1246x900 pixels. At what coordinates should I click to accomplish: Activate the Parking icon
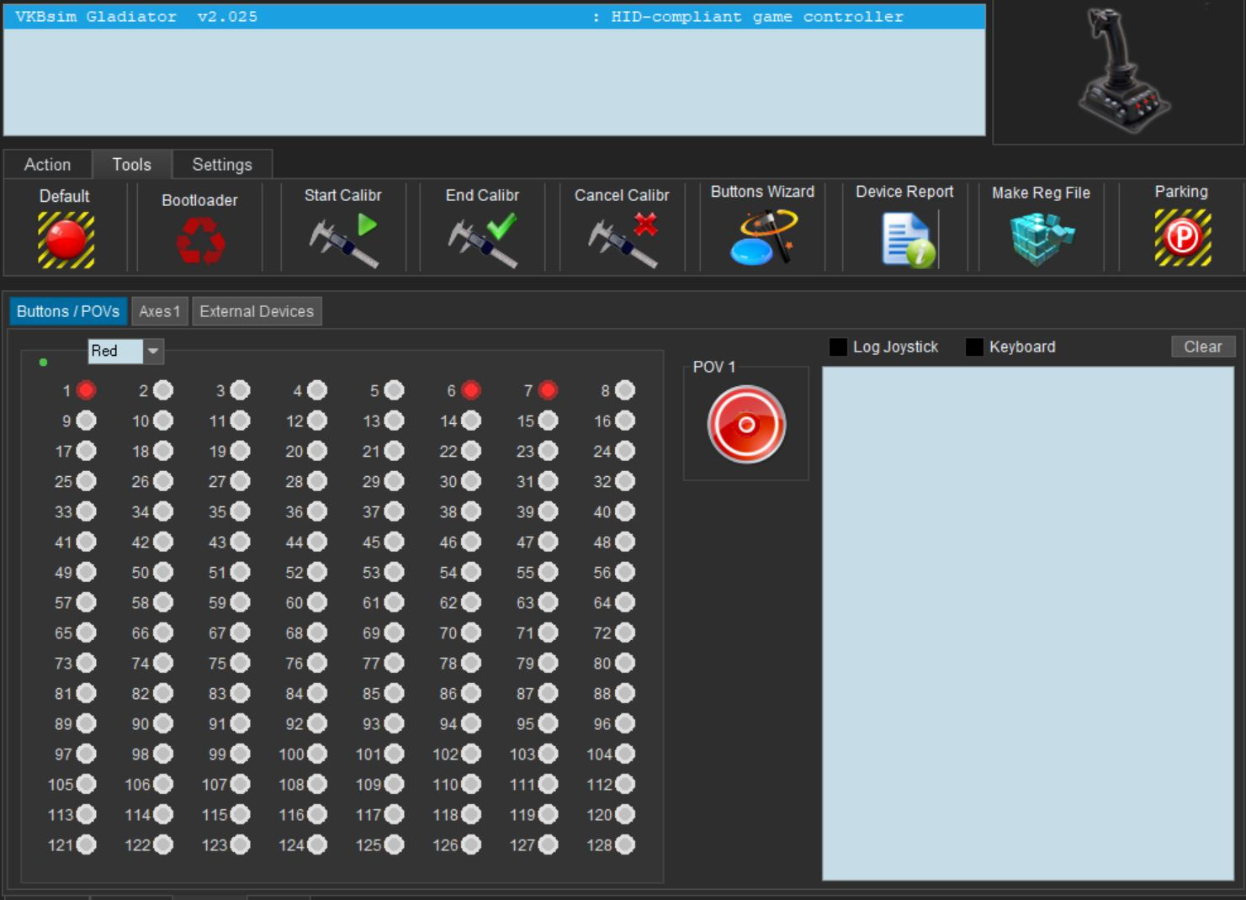(1182, 238)
